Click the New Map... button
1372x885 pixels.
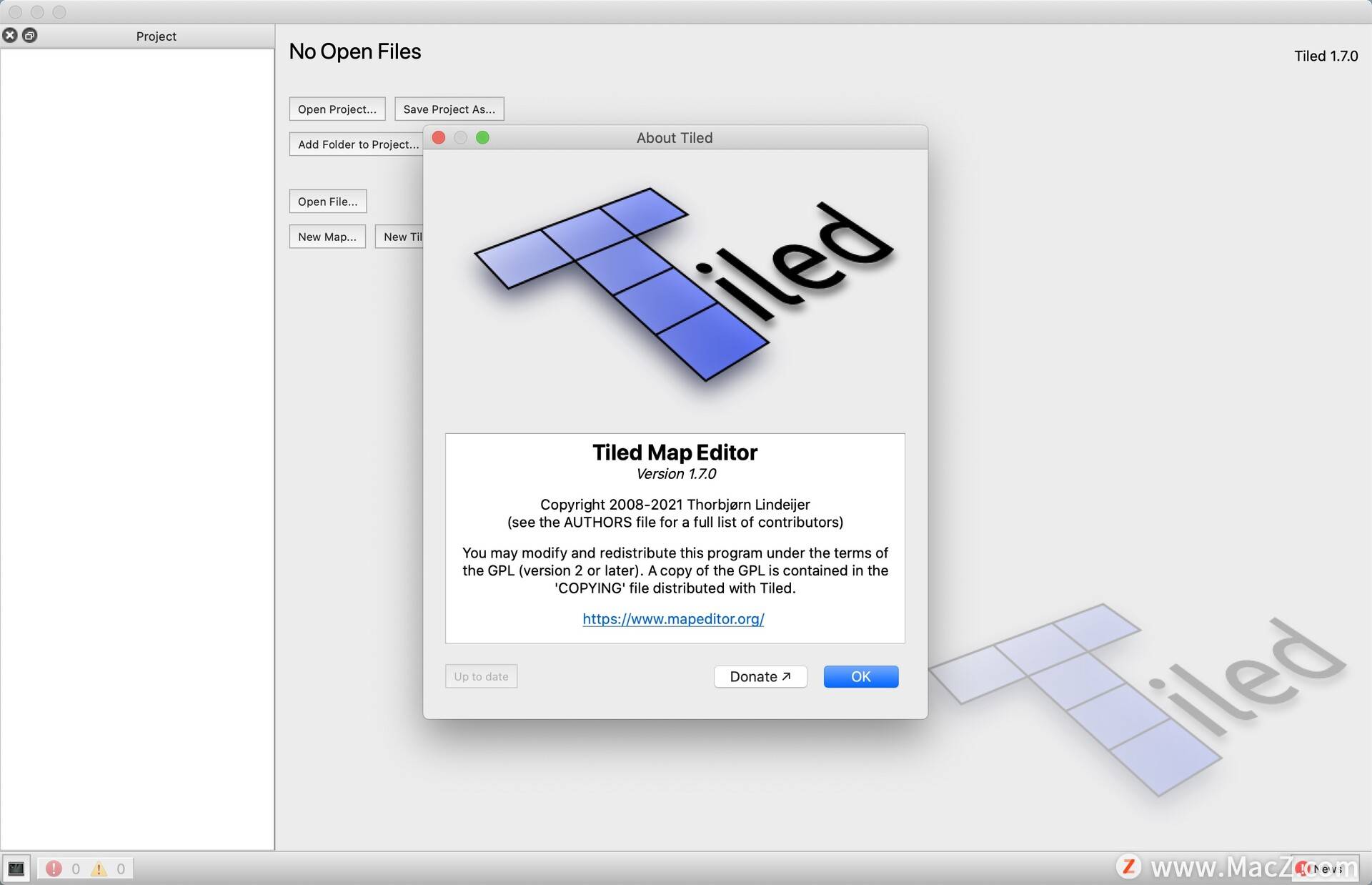(327, 237)
